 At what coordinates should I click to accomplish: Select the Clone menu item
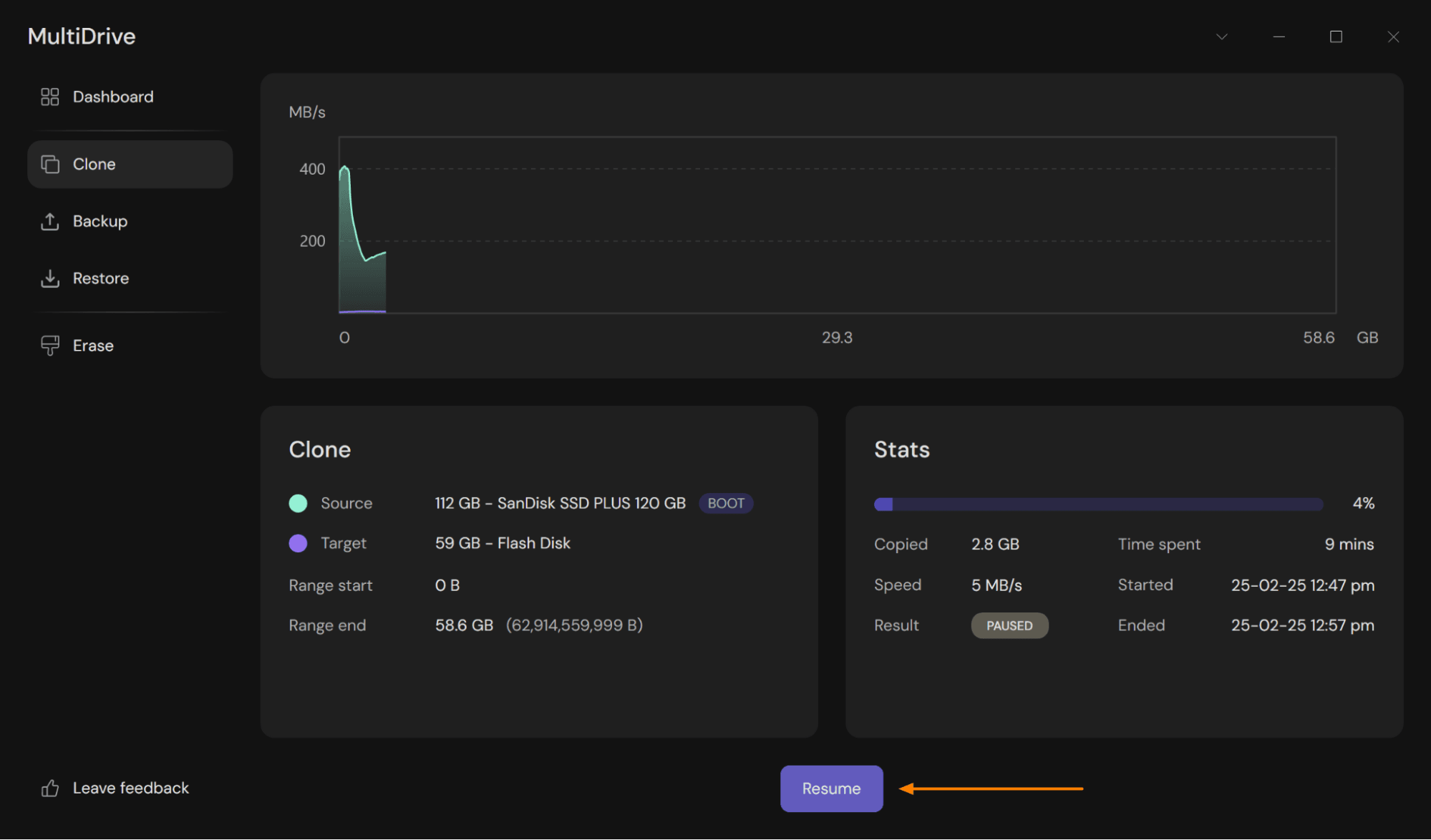130,164
